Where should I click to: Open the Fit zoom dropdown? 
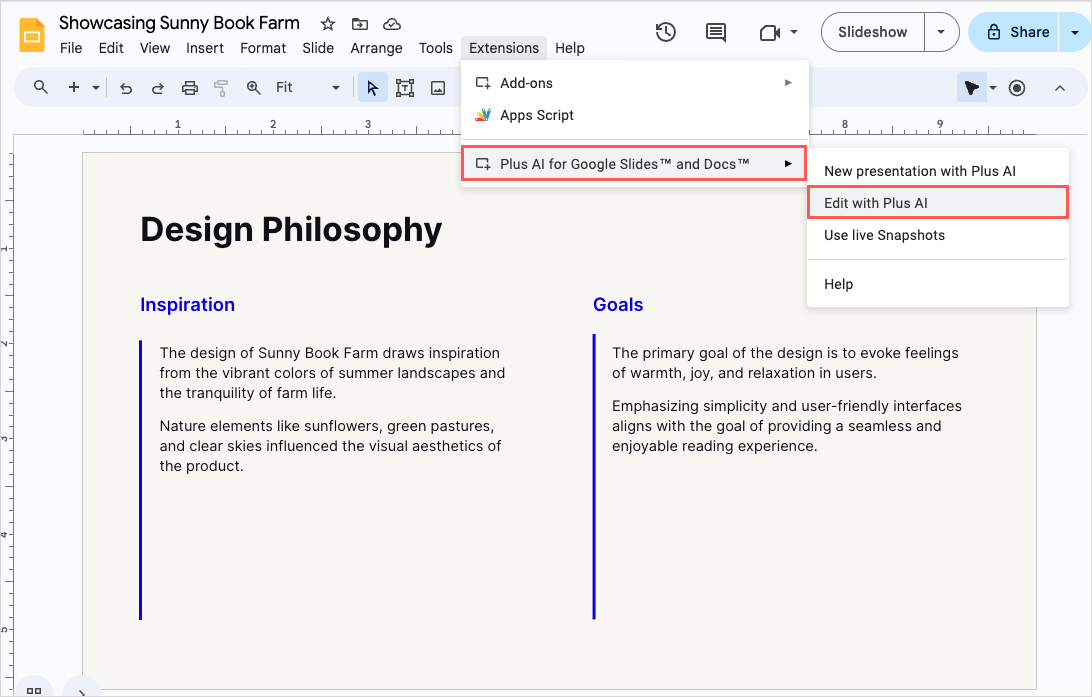pyautogui.click(x=307, y=88)
